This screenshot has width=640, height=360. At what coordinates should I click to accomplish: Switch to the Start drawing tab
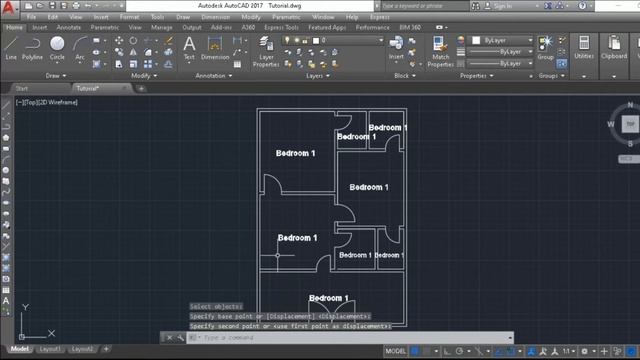click(x=22, y=88)
